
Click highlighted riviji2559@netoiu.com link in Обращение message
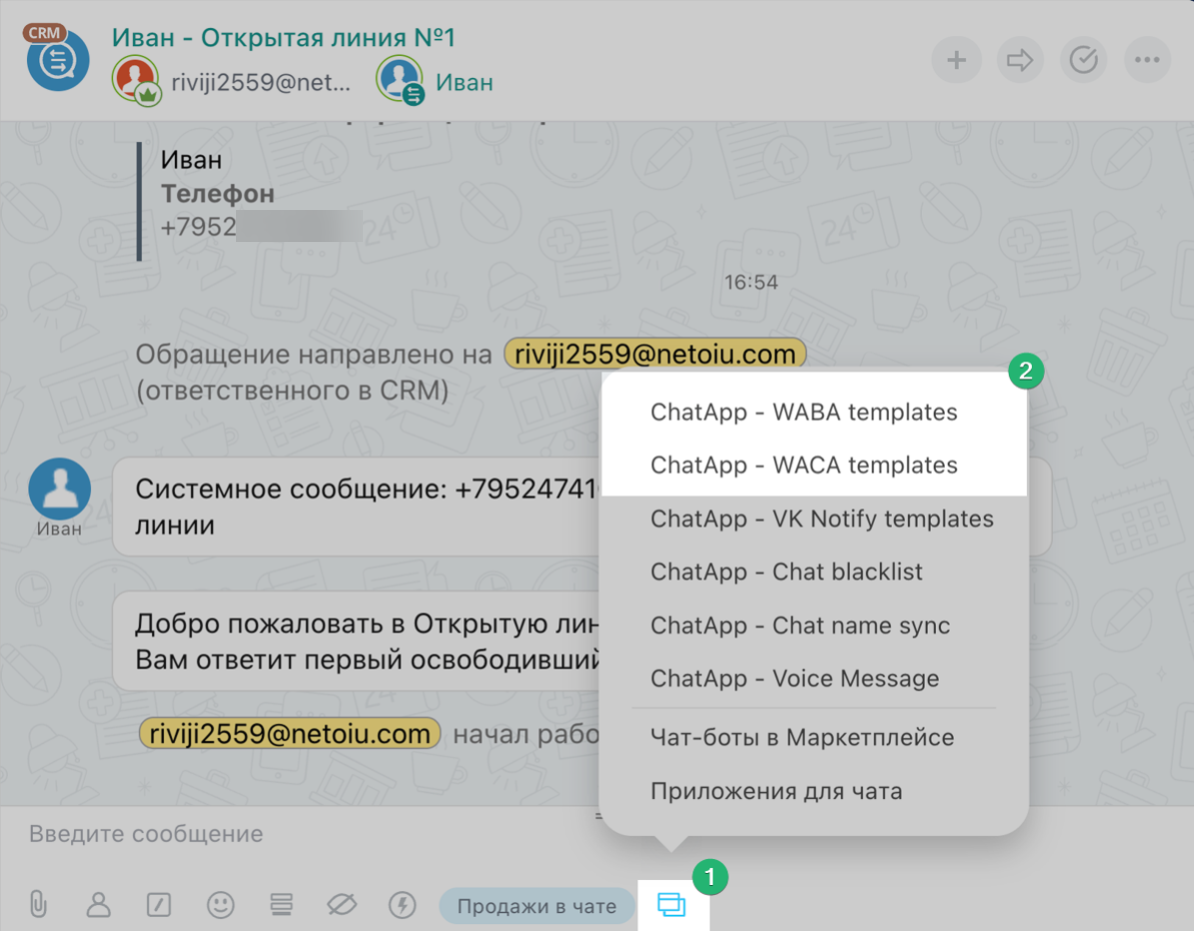point(654,353)
